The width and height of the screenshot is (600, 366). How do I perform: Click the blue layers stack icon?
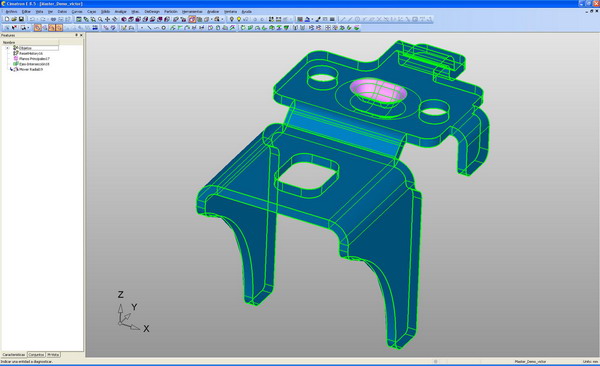pyautogui.click(x=95, y=28)
